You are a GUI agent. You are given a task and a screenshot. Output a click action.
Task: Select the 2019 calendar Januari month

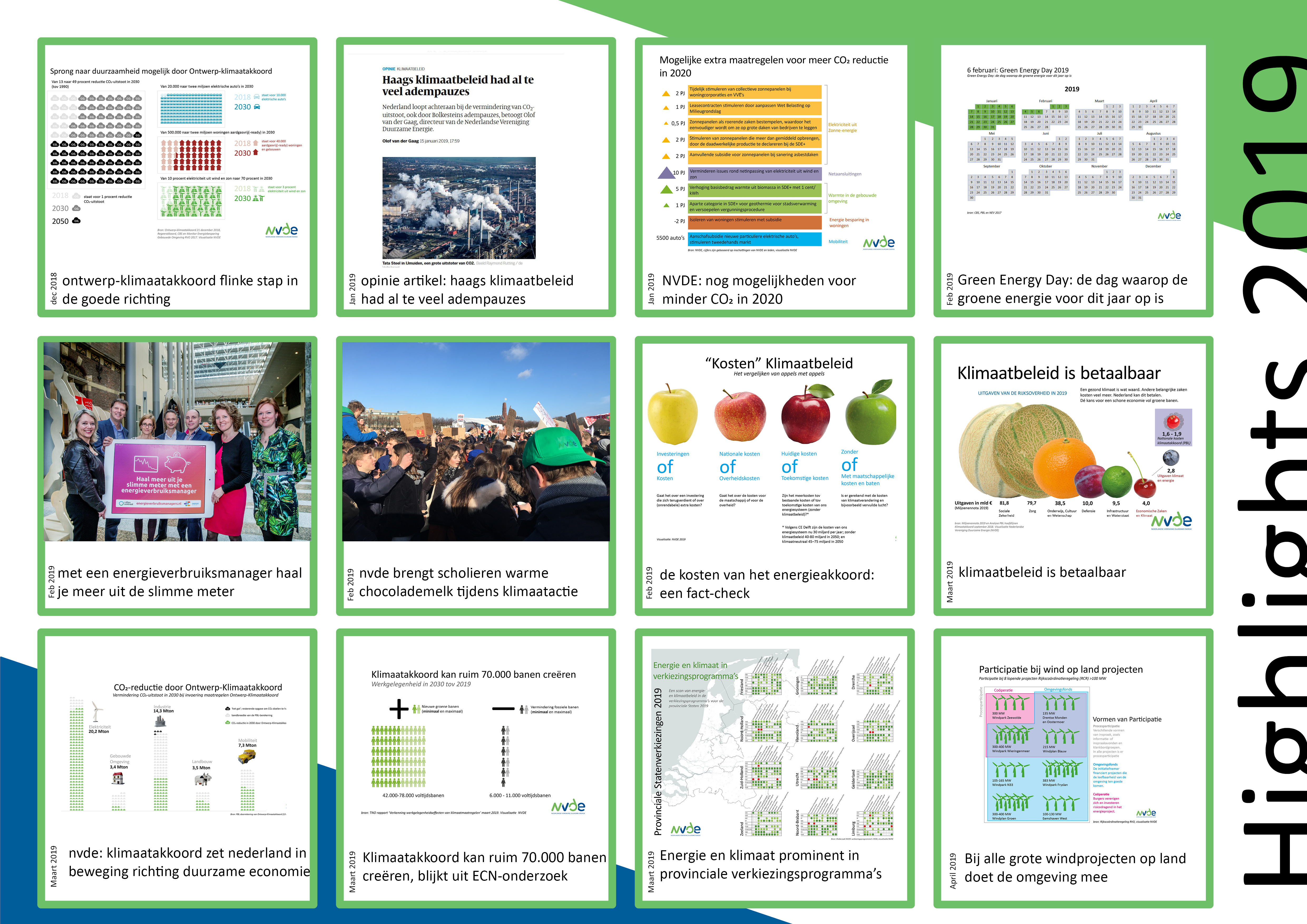click(x=992, y=117)
